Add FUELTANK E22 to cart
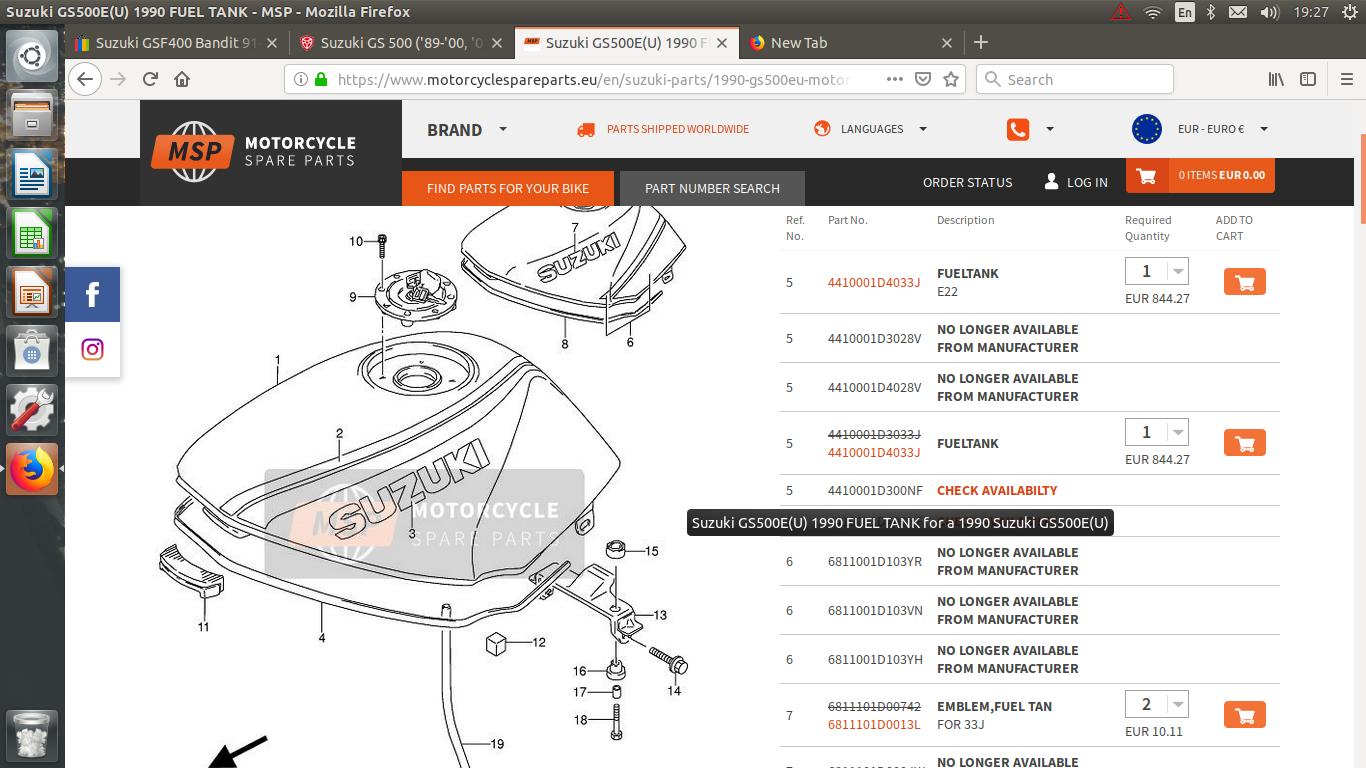 tap(1245, 282)
